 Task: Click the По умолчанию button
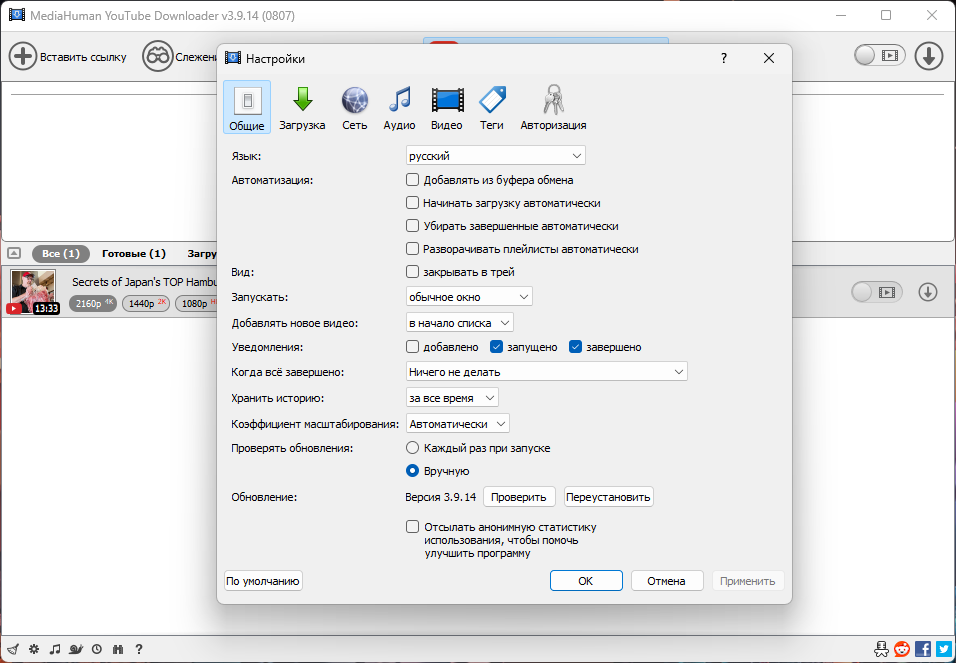(x=263, y=581)
